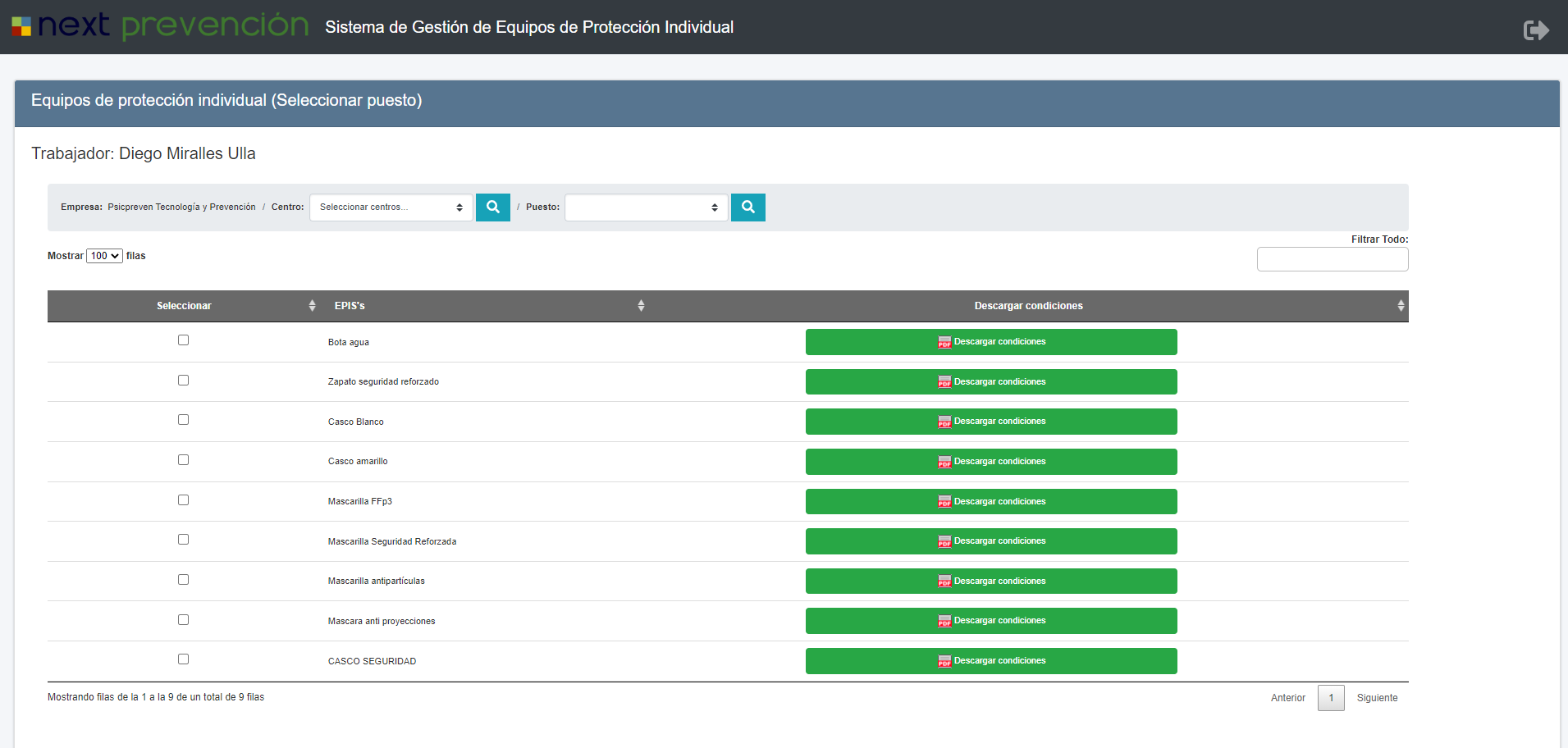Image resolution: width=1568 pixels, height=748 pixels.
Task: Go to the Anterior page
Action: [x=1287, y=698]
